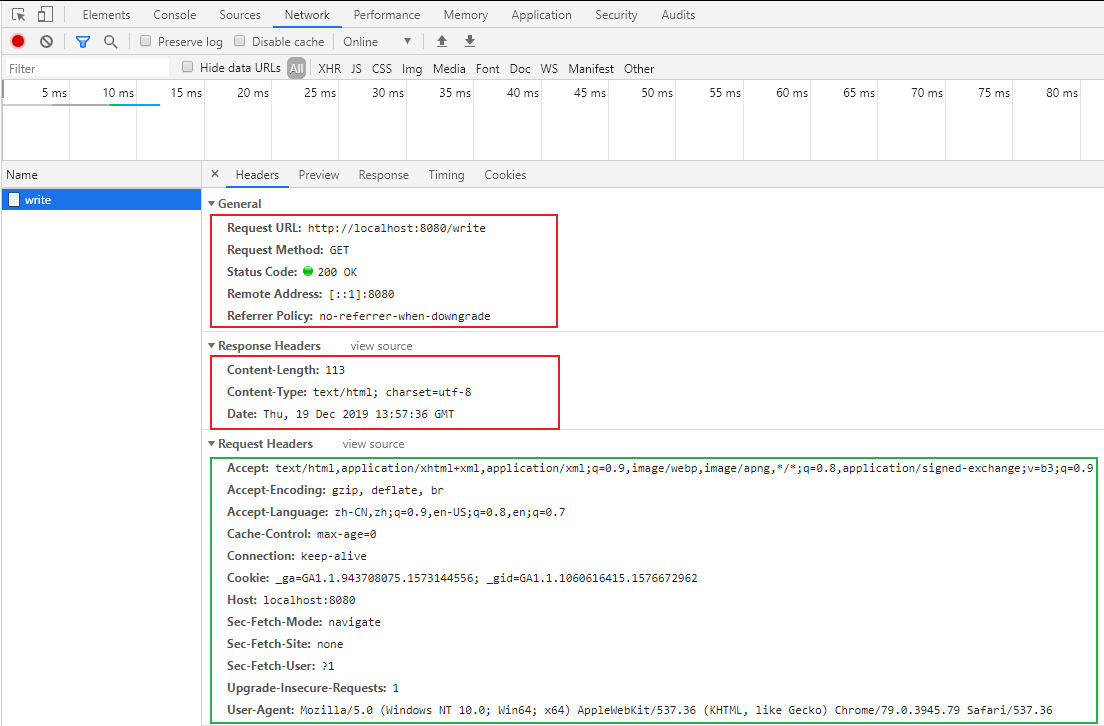Click view source for Response Headers

[382, 346]
